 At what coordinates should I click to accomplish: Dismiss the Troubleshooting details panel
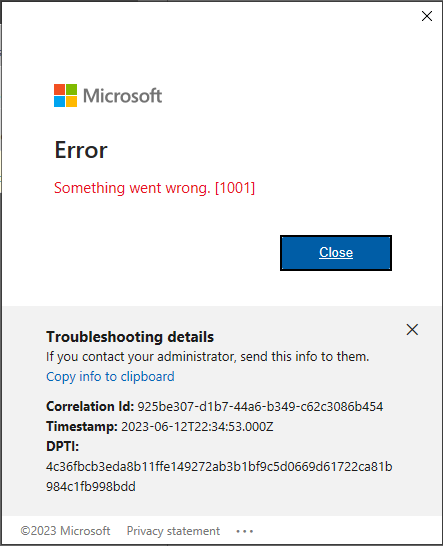[412, 329]
